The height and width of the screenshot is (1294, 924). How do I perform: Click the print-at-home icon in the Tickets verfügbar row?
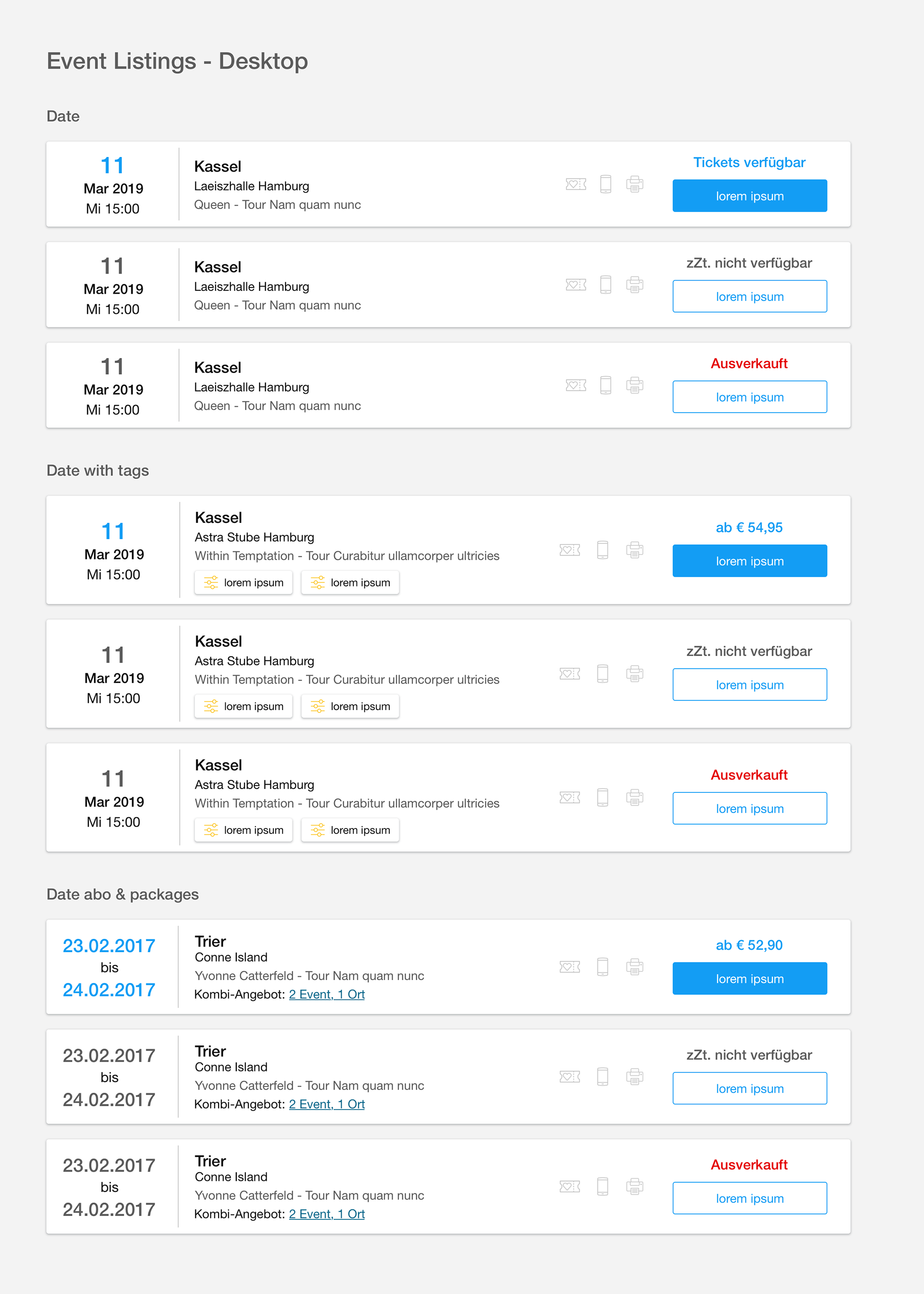tap(635, 184)
